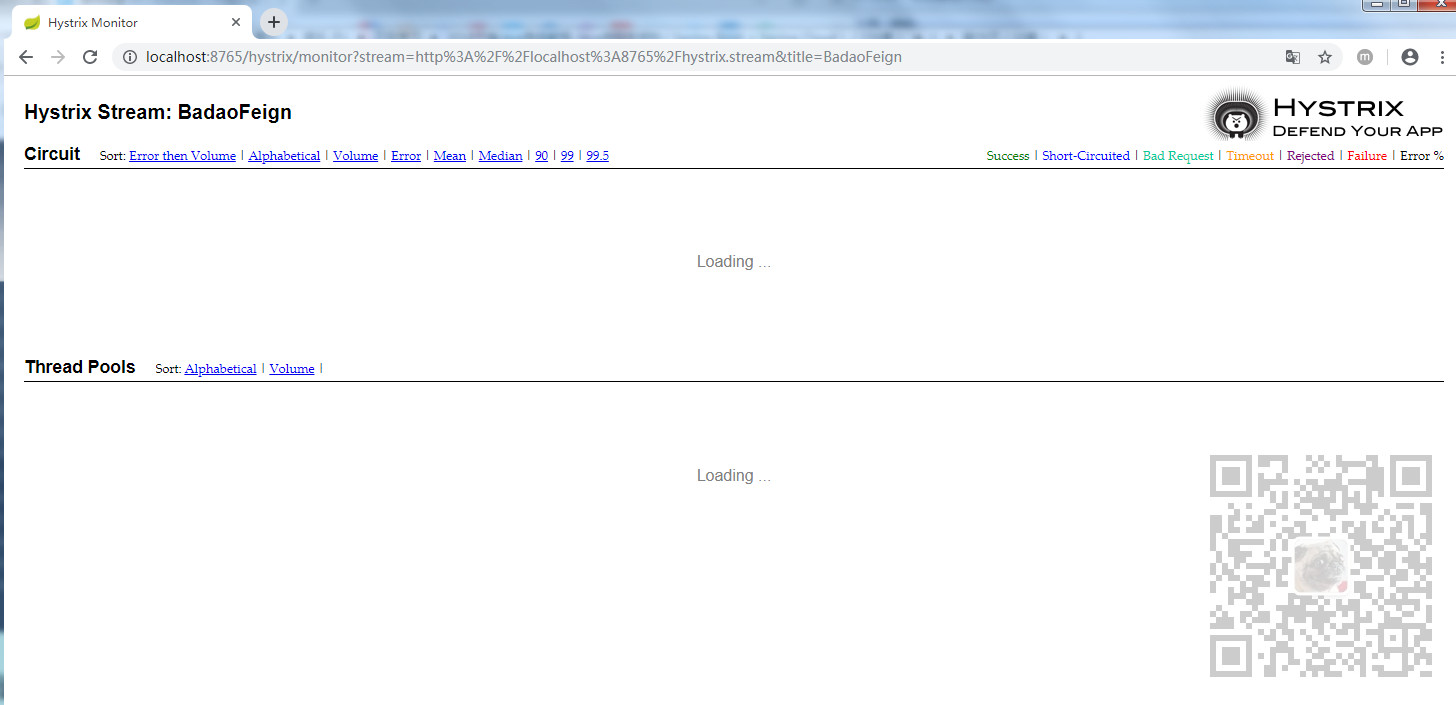Image resolution: width=1456 pixels, height=705 pixels.
Task: Click the Rejected legend label
Action: tap(1310, 156)
